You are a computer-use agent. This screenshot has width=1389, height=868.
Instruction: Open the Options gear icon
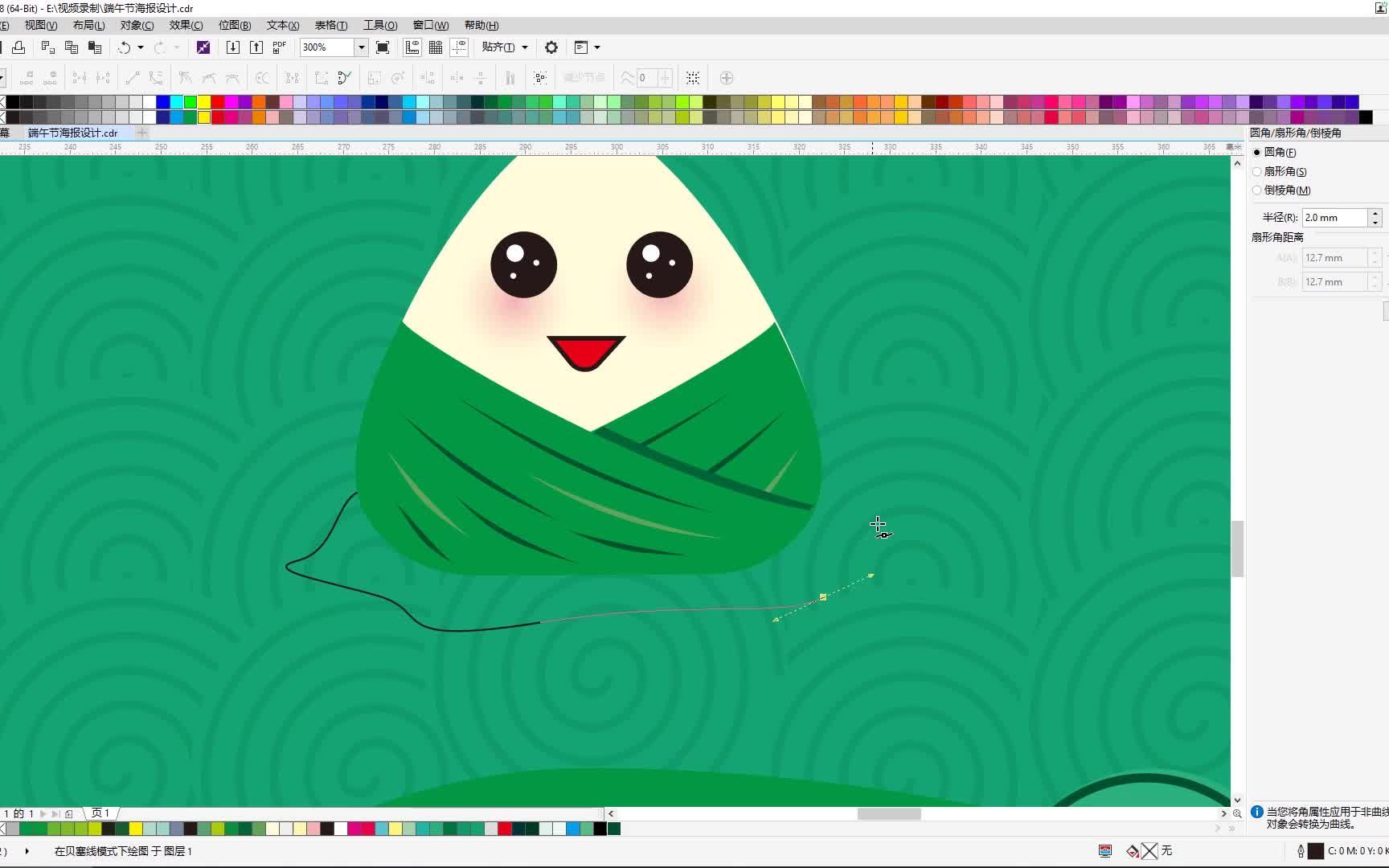pos(551,47)
